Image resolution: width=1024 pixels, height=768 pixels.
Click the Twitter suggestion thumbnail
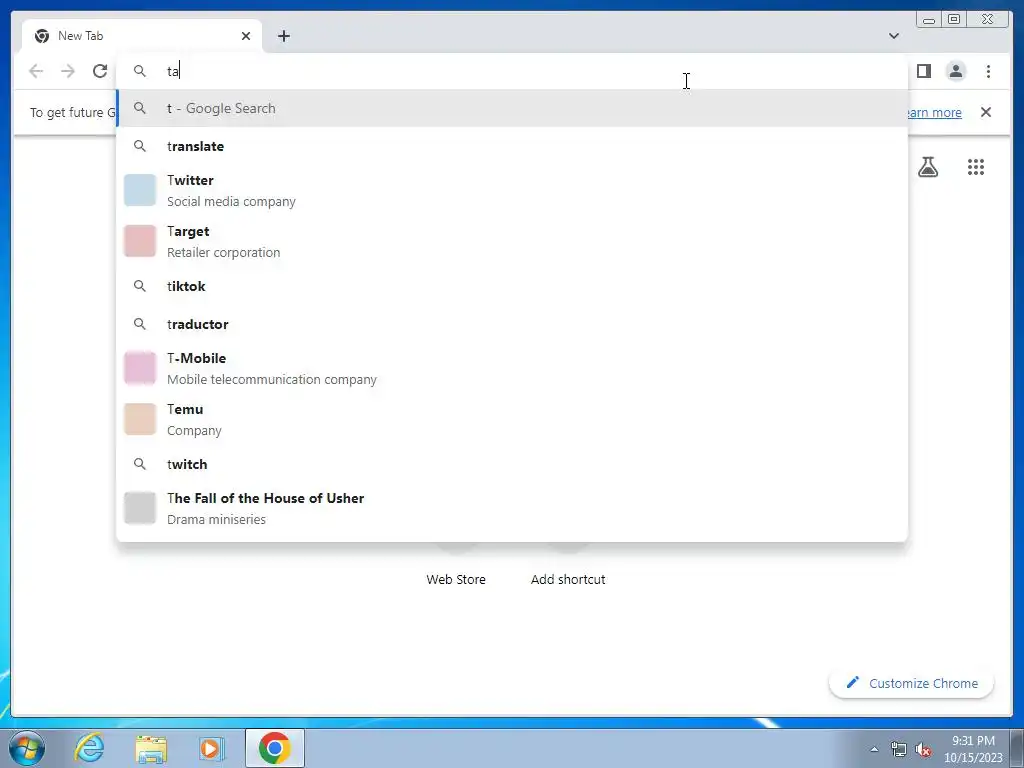[140, 191]
